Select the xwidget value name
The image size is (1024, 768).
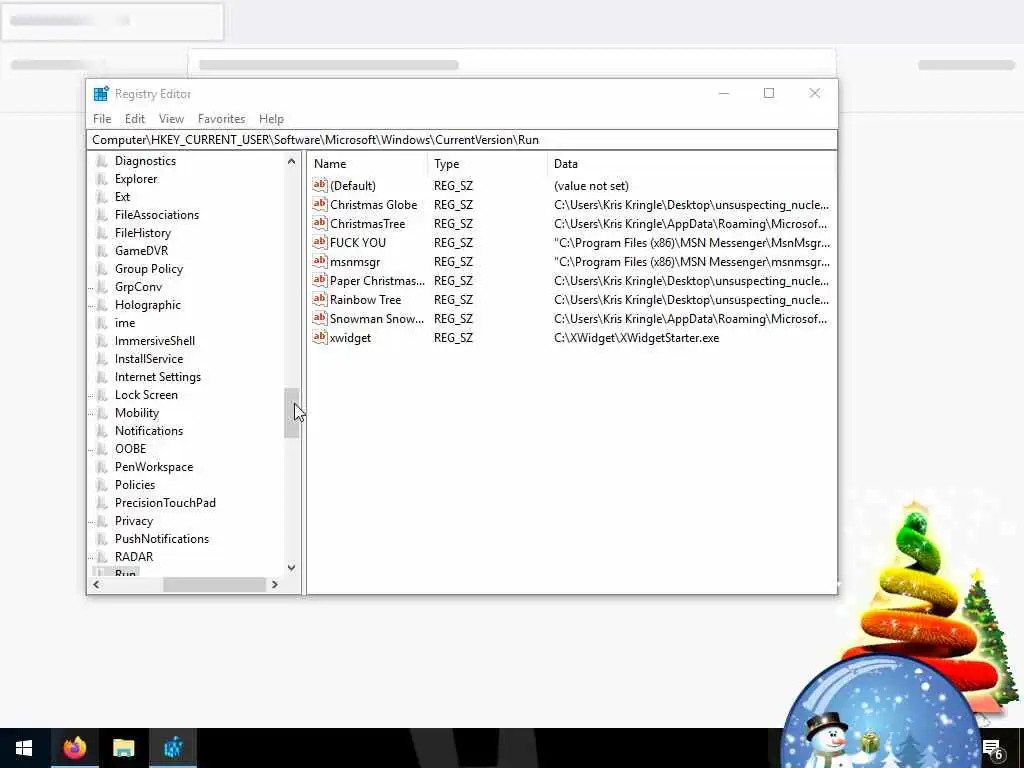click(x=350, y=338)
